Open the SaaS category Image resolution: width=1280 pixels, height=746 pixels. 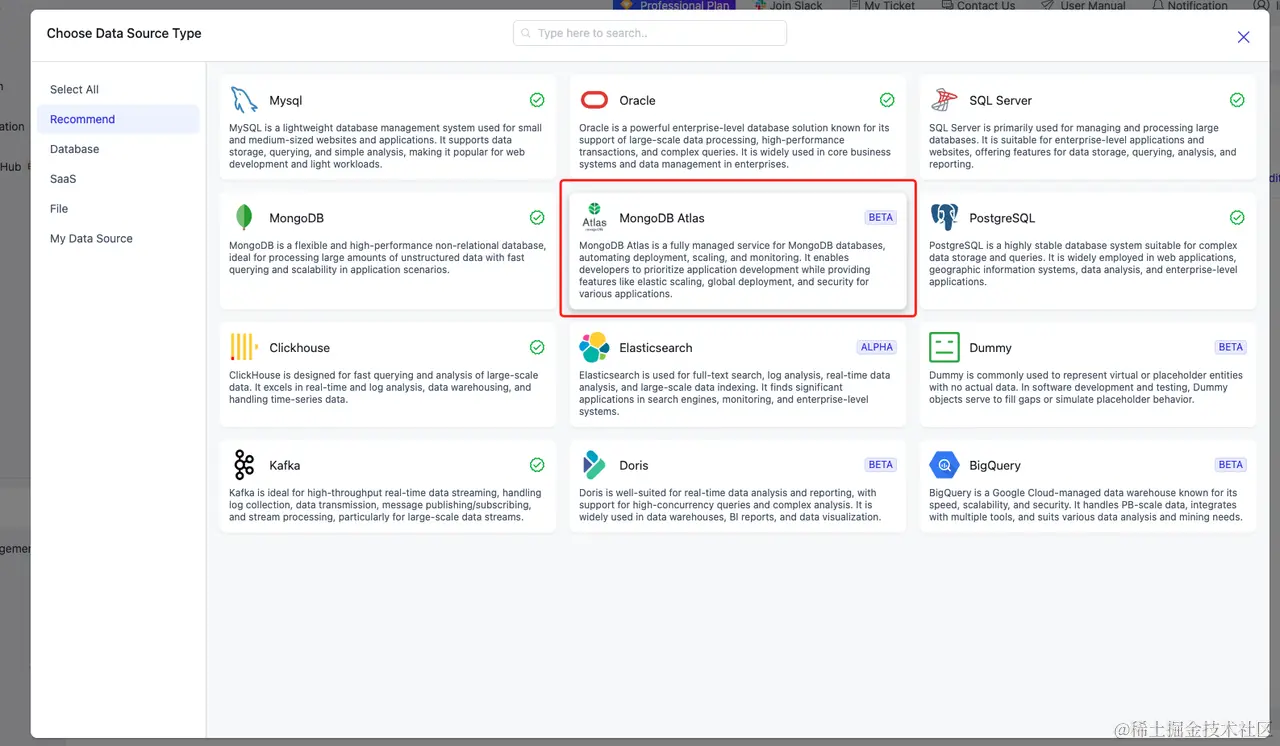point(118,179)
